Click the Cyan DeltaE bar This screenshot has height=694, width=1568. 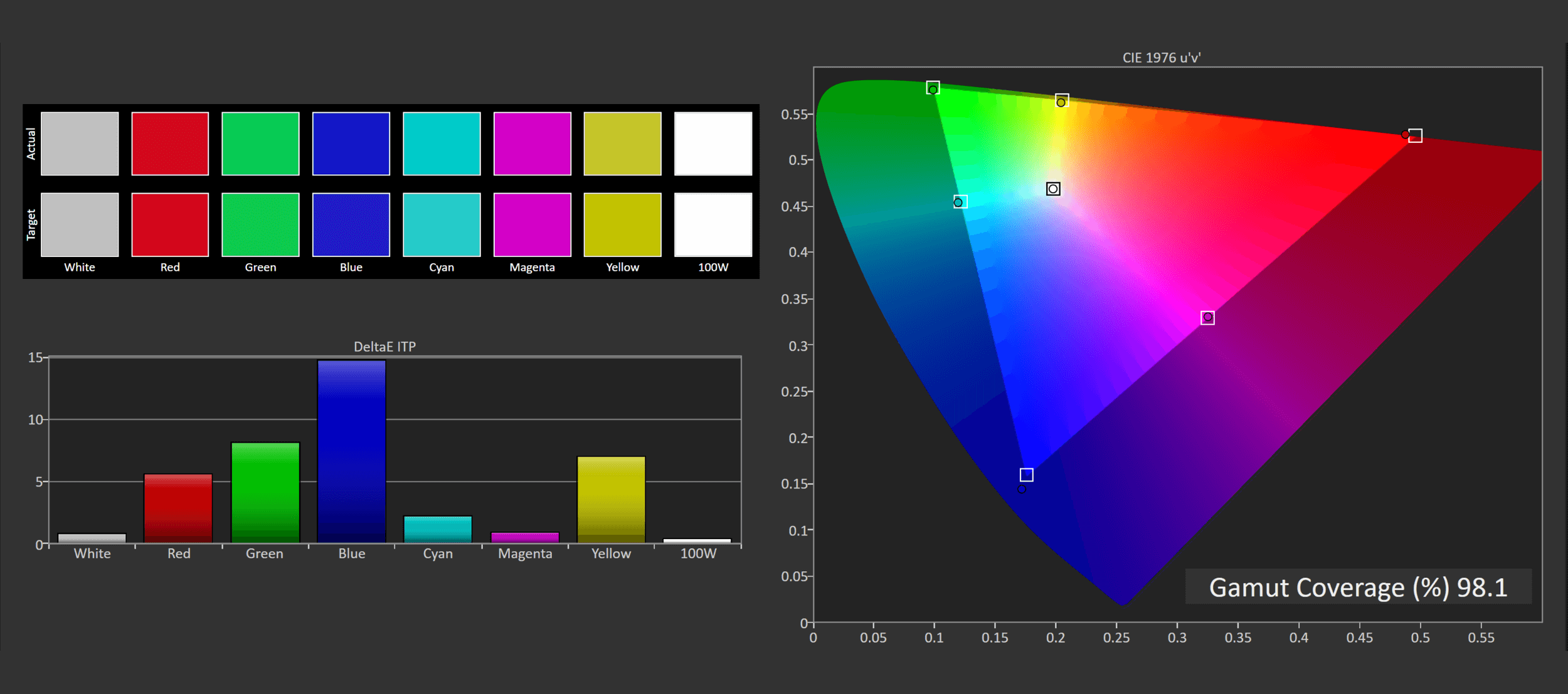[x=438, y=529]
